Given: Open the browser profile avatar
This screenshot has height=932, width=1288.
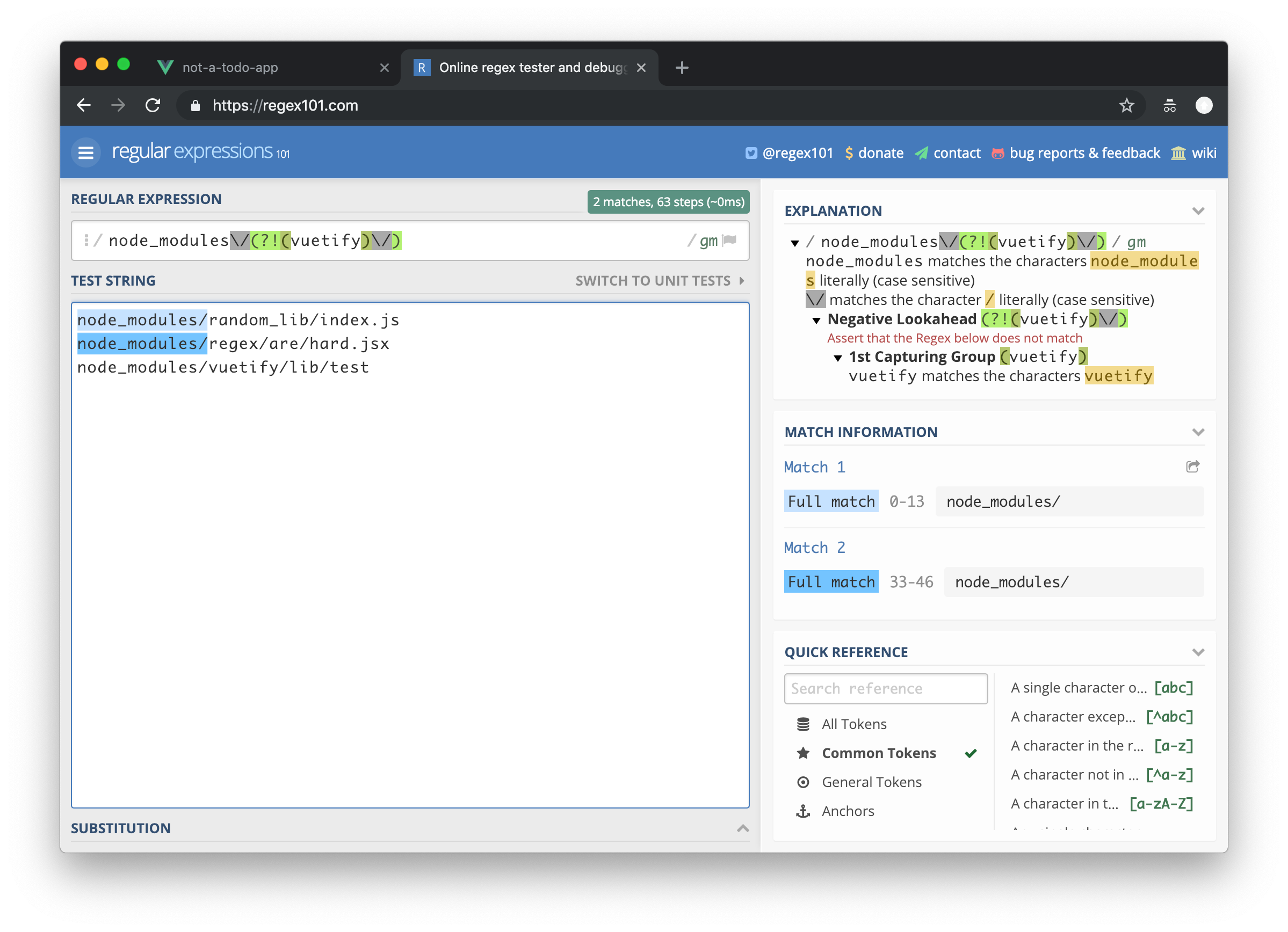Looking at the screenshot, I should pos(1203,105).
